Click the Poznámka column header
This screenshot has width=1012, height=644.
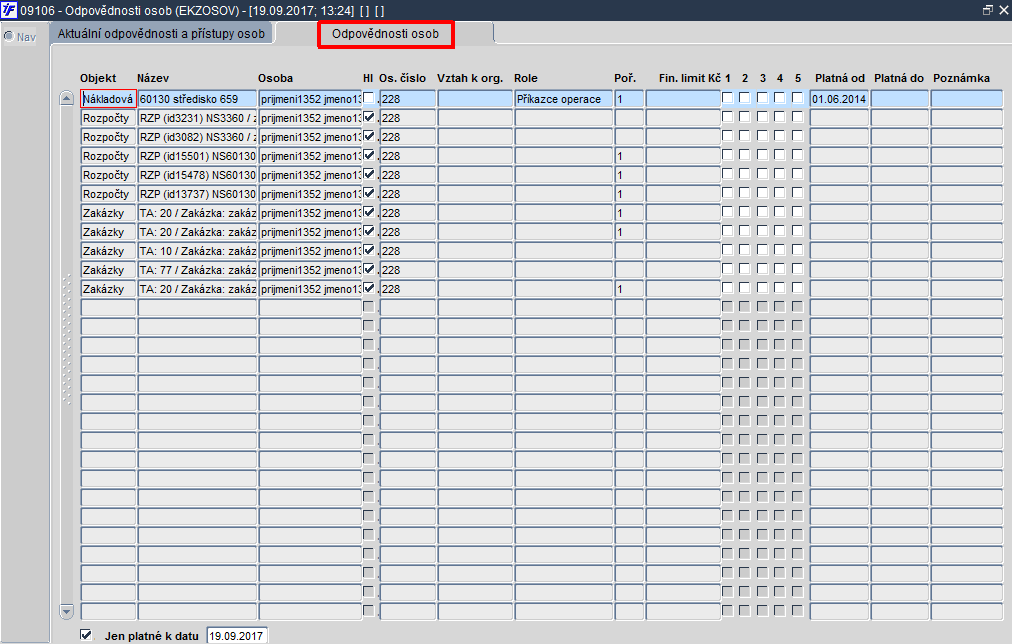[x=961, y=78]
